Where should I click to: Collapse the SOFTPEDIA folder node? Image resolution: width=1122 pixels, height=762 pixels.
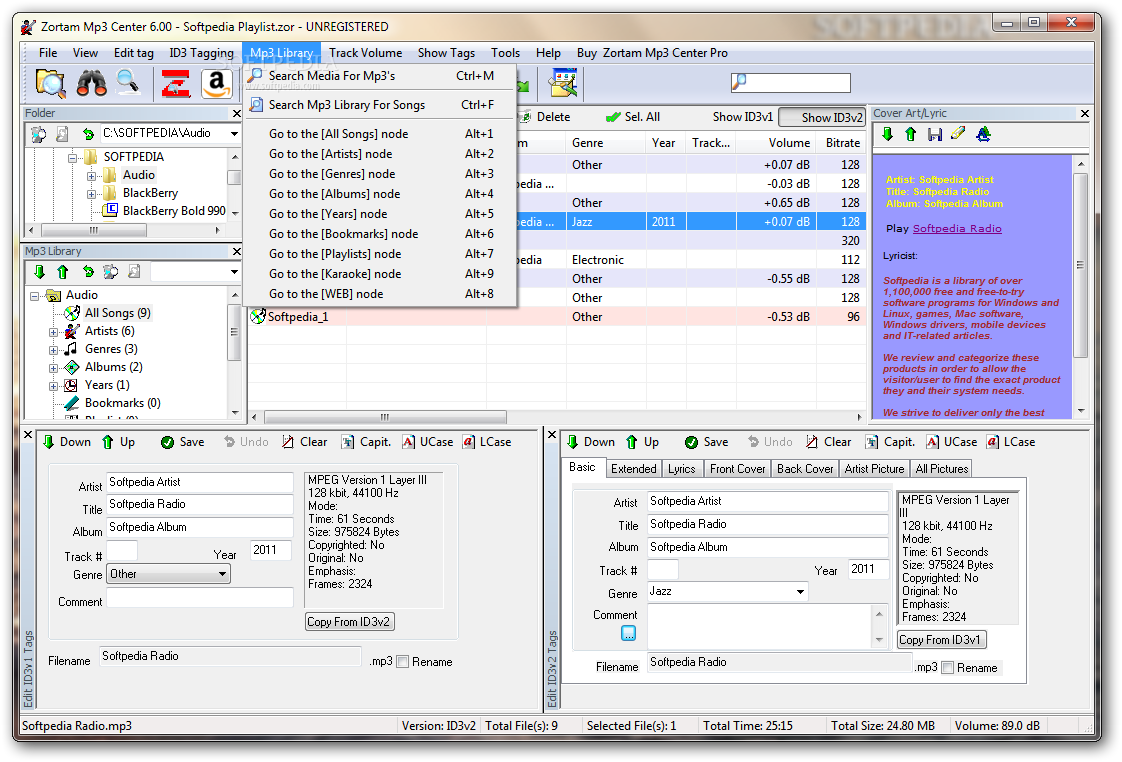[x=72, y=157]
